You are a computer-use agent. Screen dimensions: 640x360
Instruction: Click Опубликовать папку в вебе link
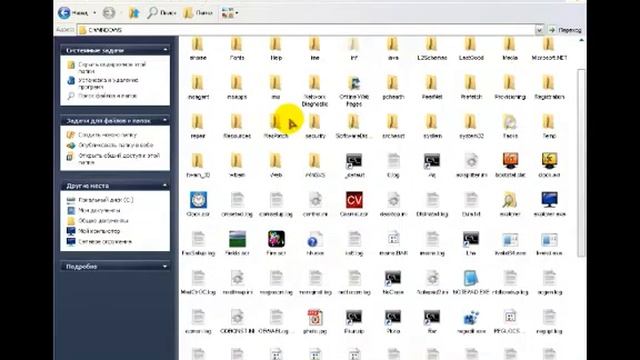coord(116,145)
